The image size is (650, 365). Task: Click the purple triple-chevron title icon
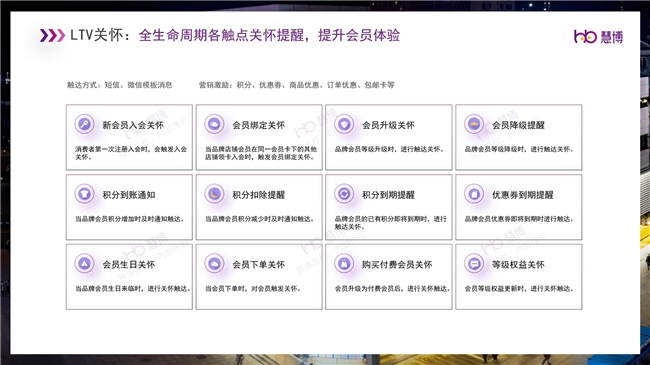pyautogui.click(x=52, y=35)
